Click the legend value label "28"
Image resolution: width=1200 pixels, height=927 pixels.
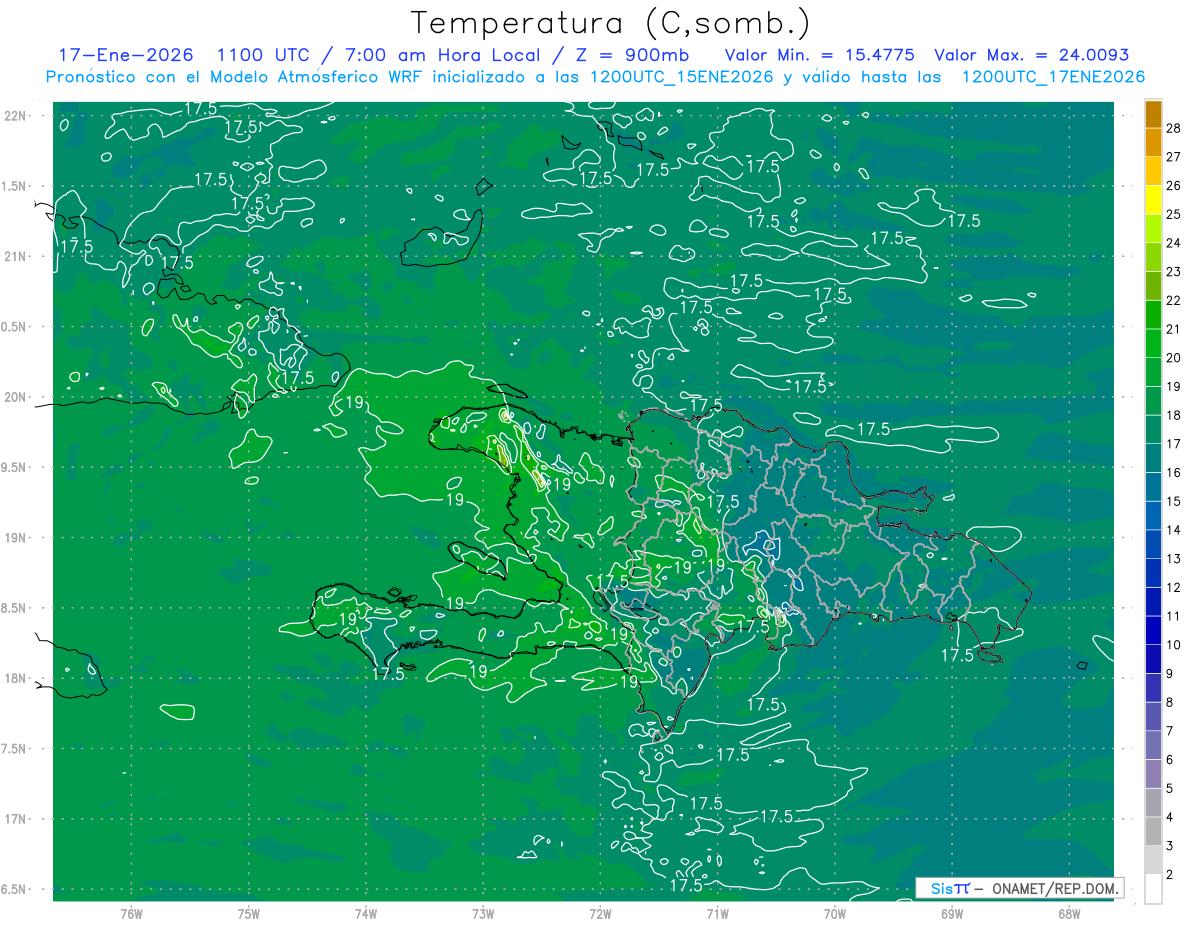tap(1174, 127)
